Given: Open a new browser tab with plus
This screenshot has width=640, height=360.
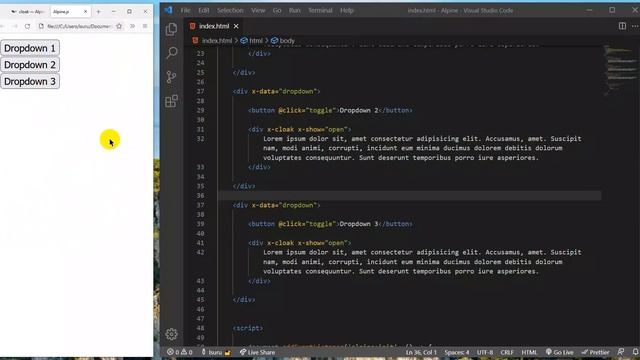Looking at the screenshot, I should (x=98, y=12).
